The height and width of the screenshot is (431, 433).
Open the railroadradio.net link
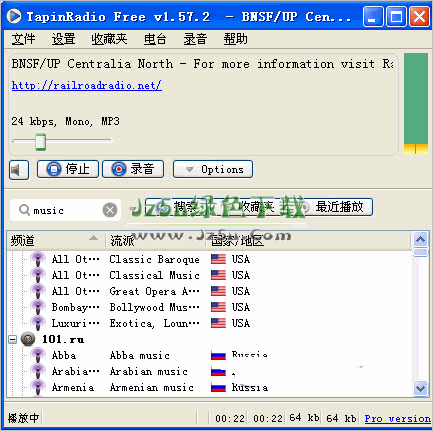pyautogui.click(x=87, y=85)
